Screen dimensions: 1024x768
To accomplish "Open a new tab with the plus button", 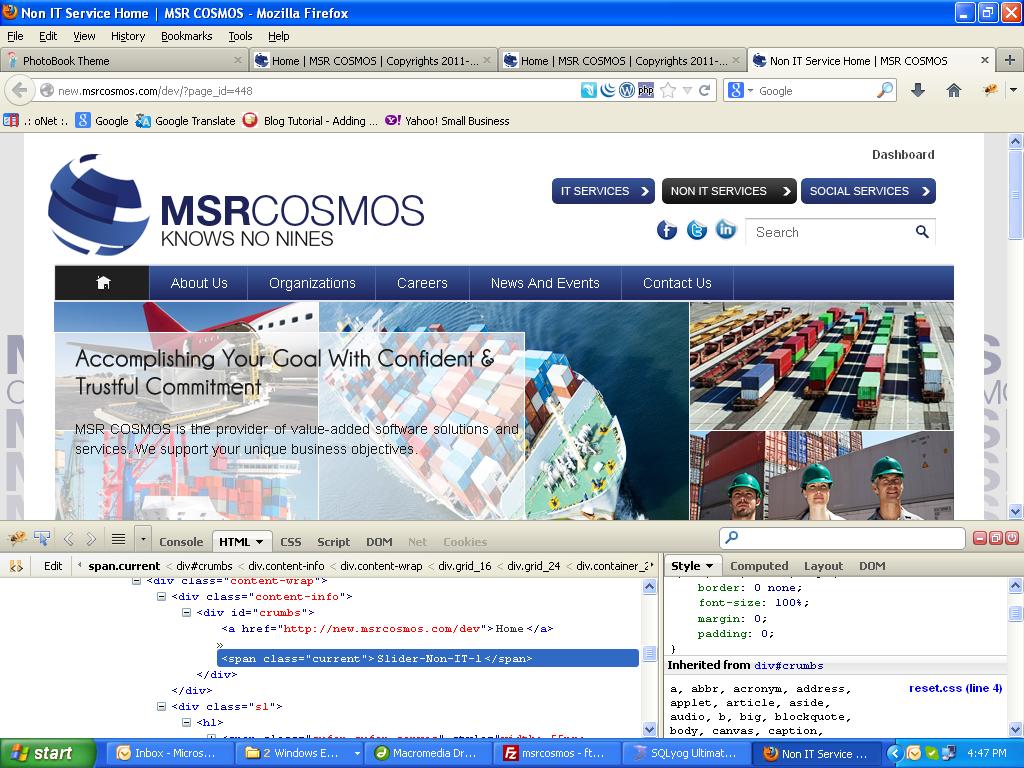I will (x=1009, y=60).
